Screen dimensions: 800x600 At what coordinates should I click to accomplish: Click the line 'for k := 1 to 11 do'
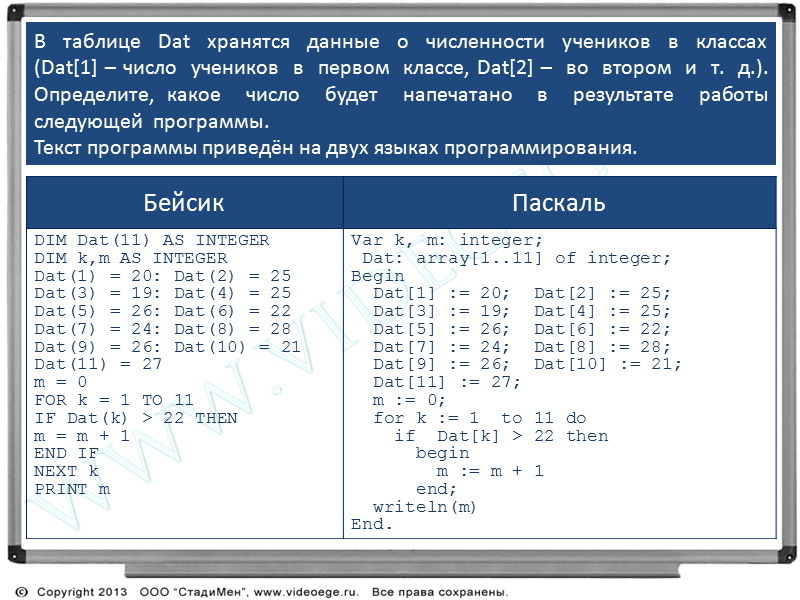click(x=480, y=418)
